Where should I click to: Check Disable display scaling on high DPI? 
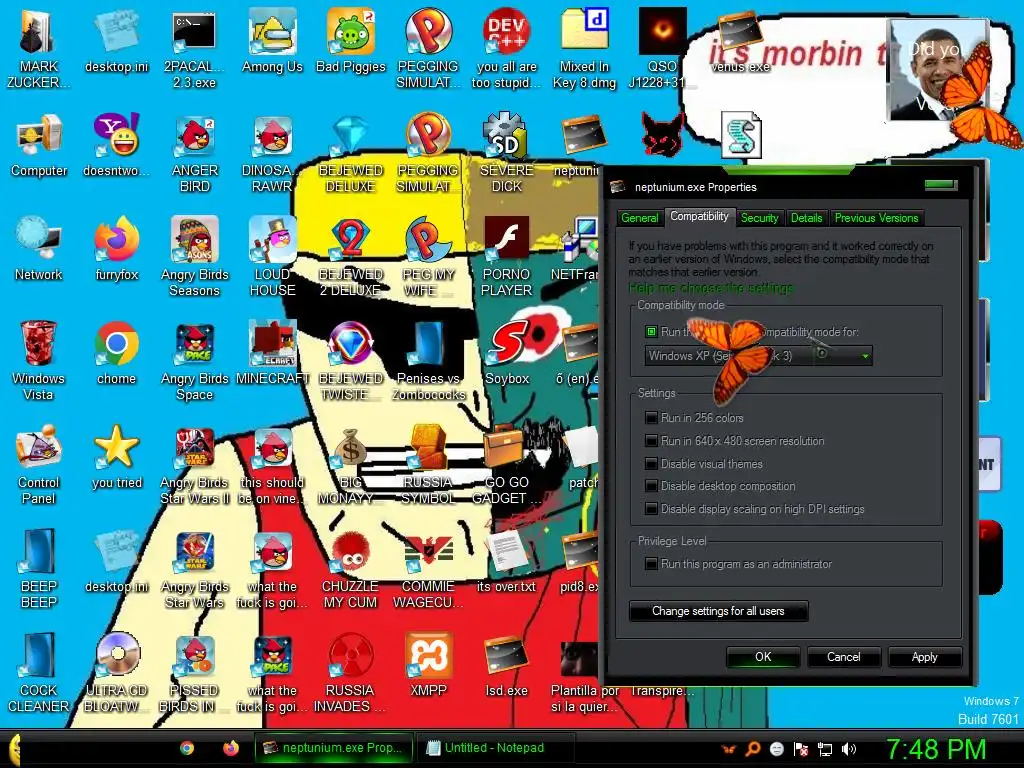coord(651,509)
